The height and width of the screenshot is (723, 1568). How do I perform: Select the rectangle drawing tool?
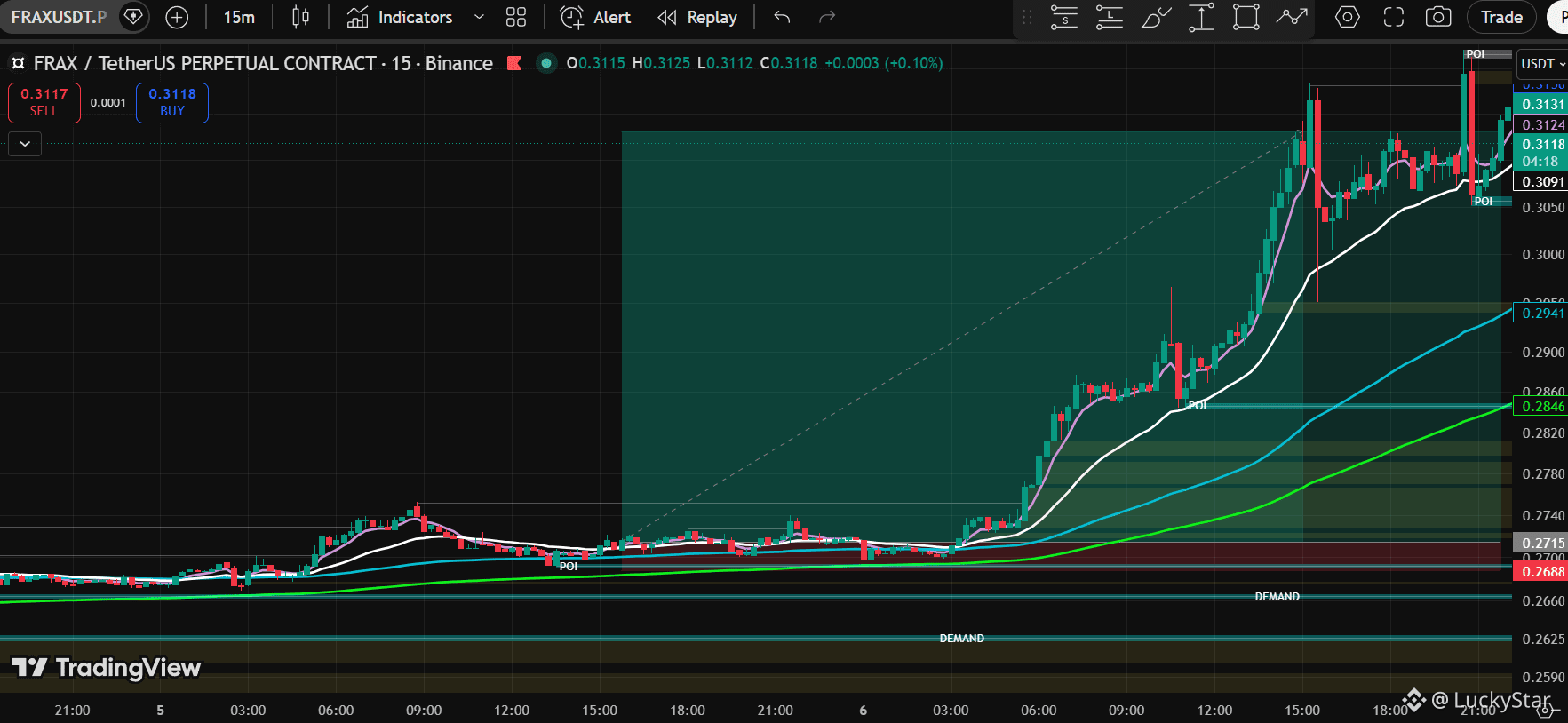1246,17
